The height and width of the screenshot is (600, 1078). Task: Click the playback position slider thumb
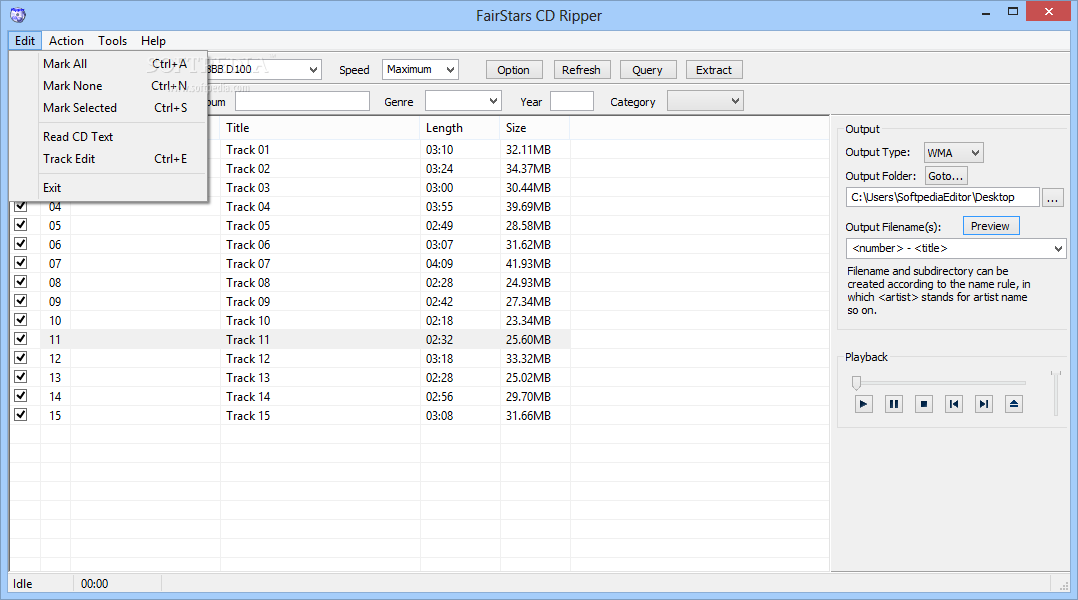tap(856, 383)
